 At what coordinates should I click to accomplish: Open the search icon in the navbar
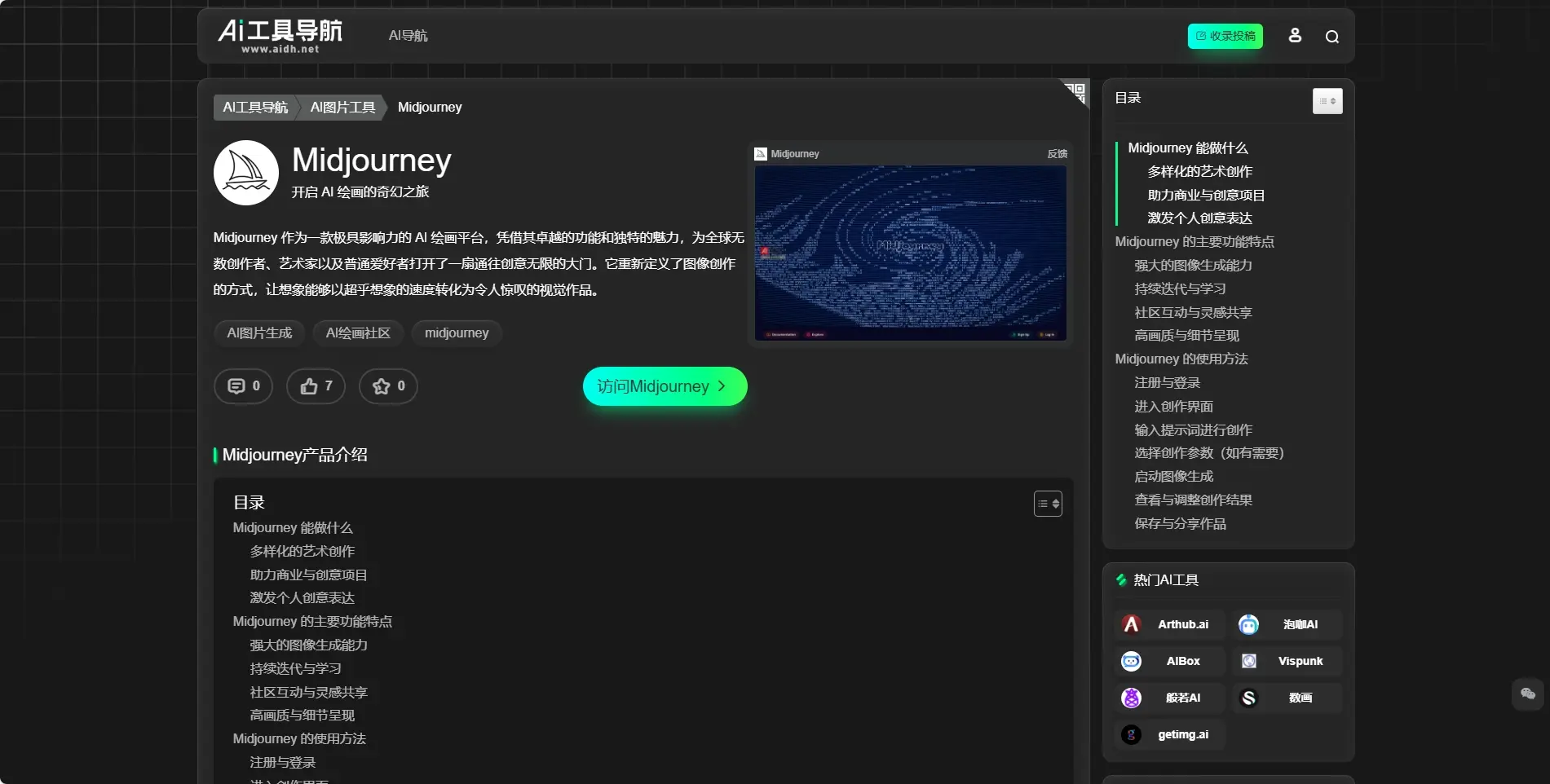[x=1331, y=36]
